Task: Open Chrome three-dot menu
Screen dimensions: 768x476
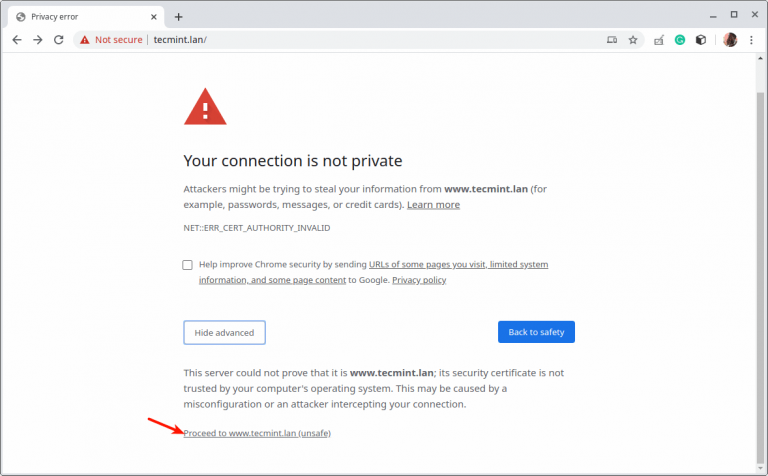Action: coord(751,40)
